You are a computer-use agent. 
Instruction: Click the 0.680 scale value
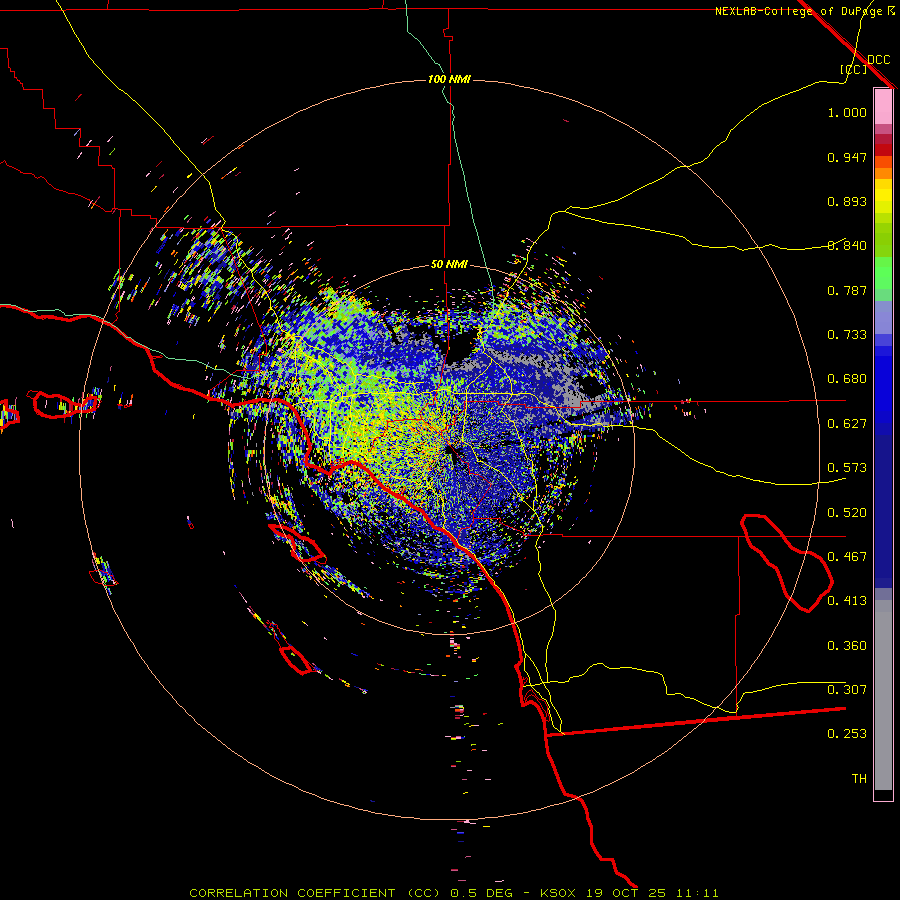(x=847, y=379)
